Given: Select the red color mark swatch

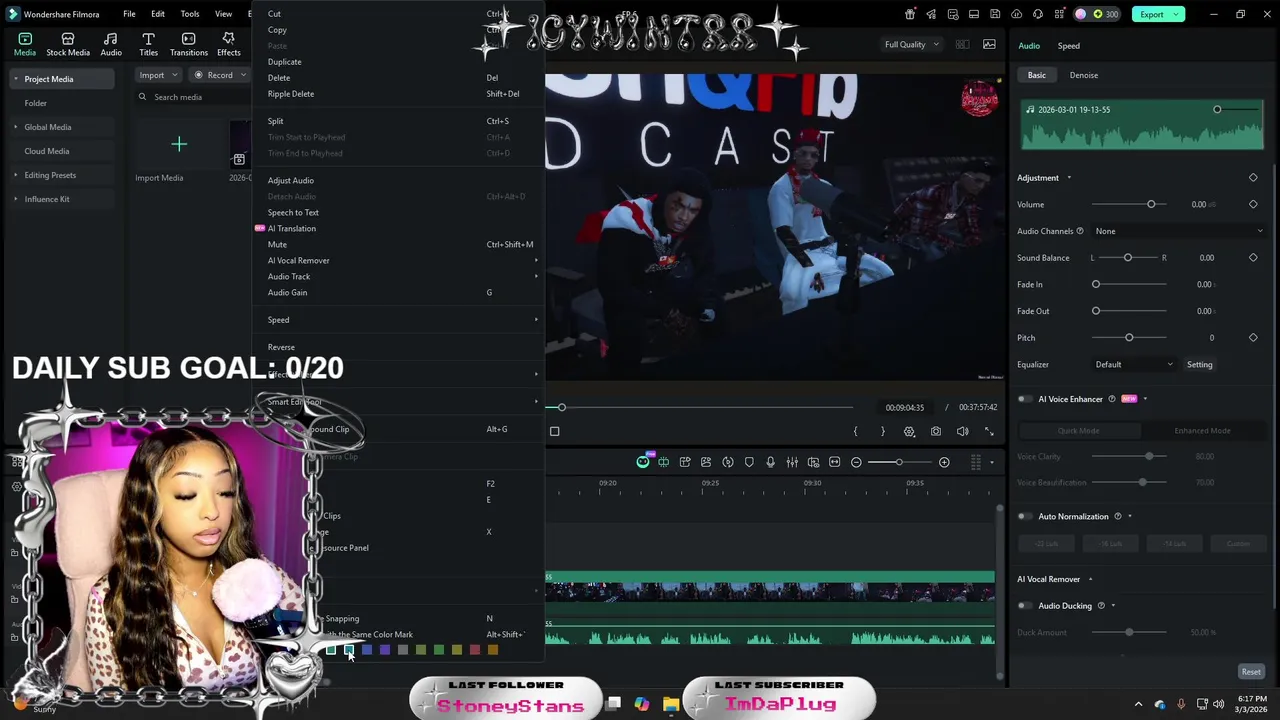Looking at the screenshot, I should pyautogui.click(x=475, y=650).
